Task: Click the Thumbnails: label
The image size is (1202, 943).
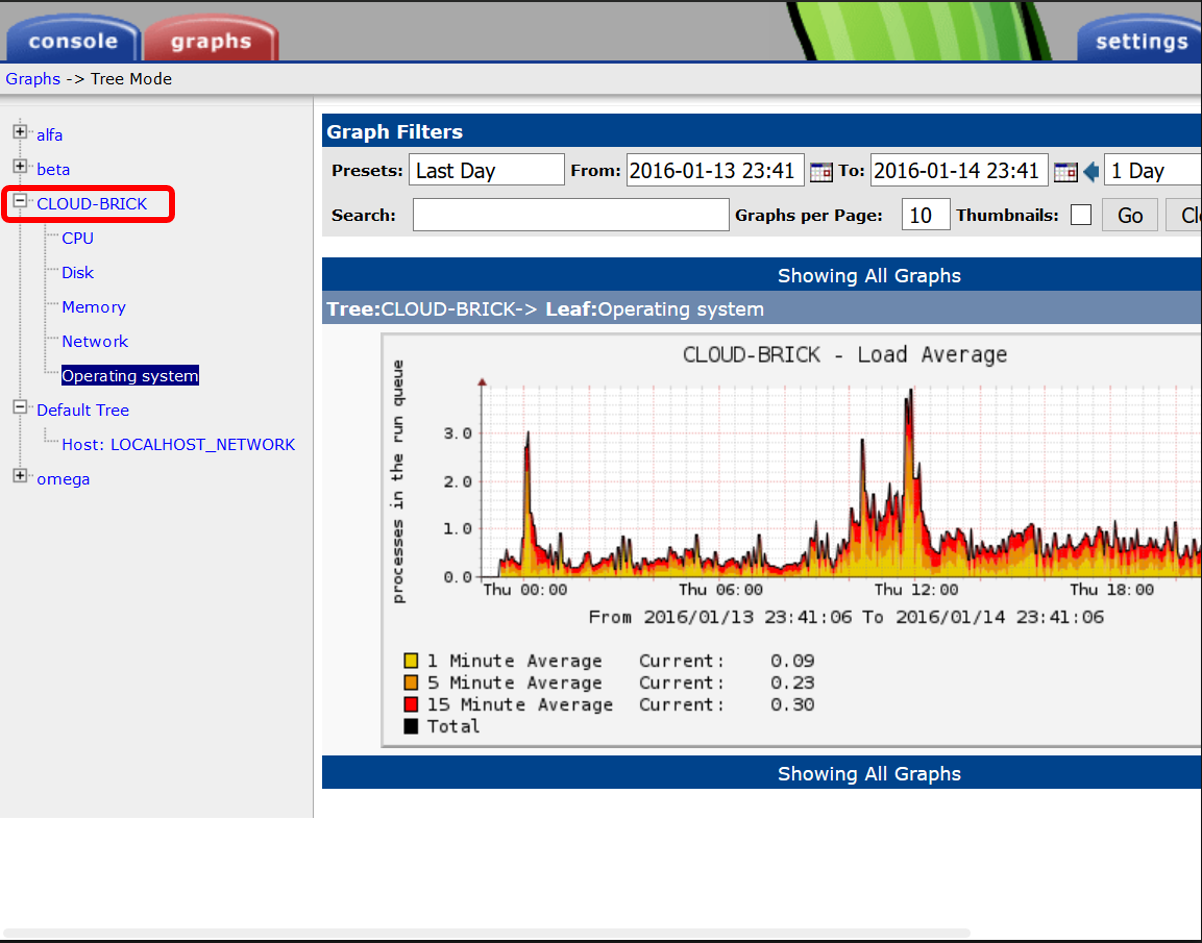Action: (x=1008, y=215)
